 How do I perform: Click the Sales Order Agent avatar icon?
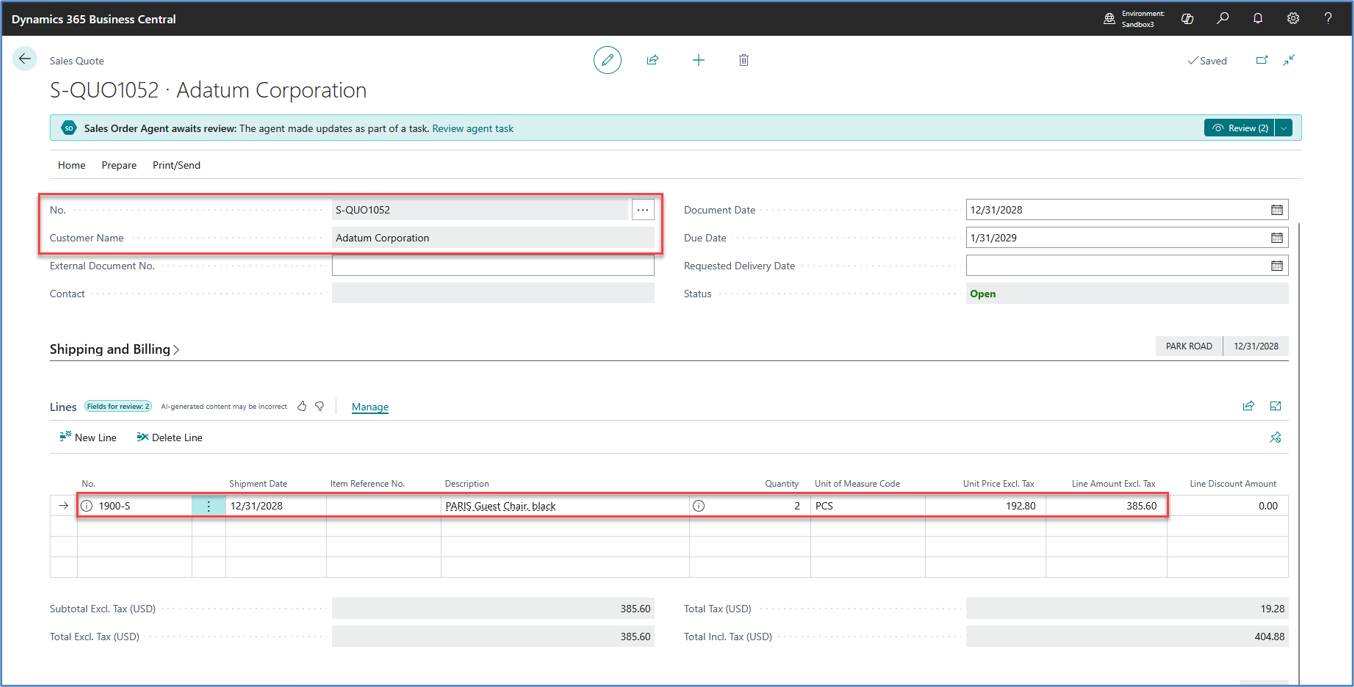pyautogui.click(x=68, y=128)
